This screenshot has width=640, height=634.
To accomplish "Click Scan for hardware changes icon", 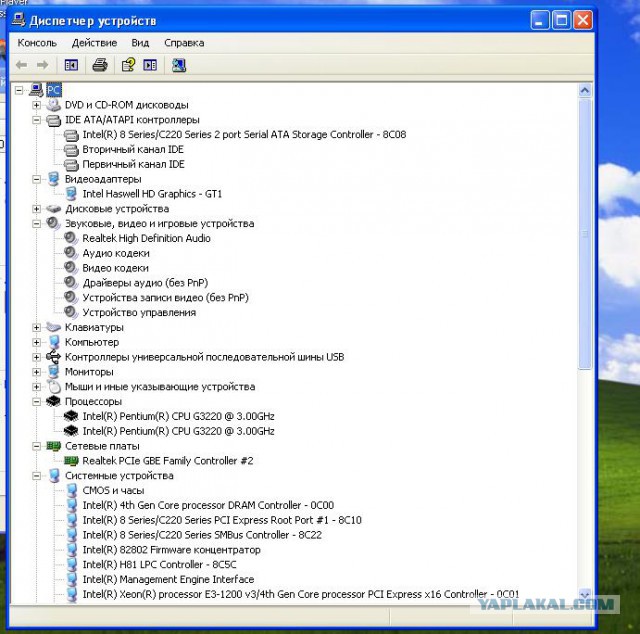I will point(179,65).
